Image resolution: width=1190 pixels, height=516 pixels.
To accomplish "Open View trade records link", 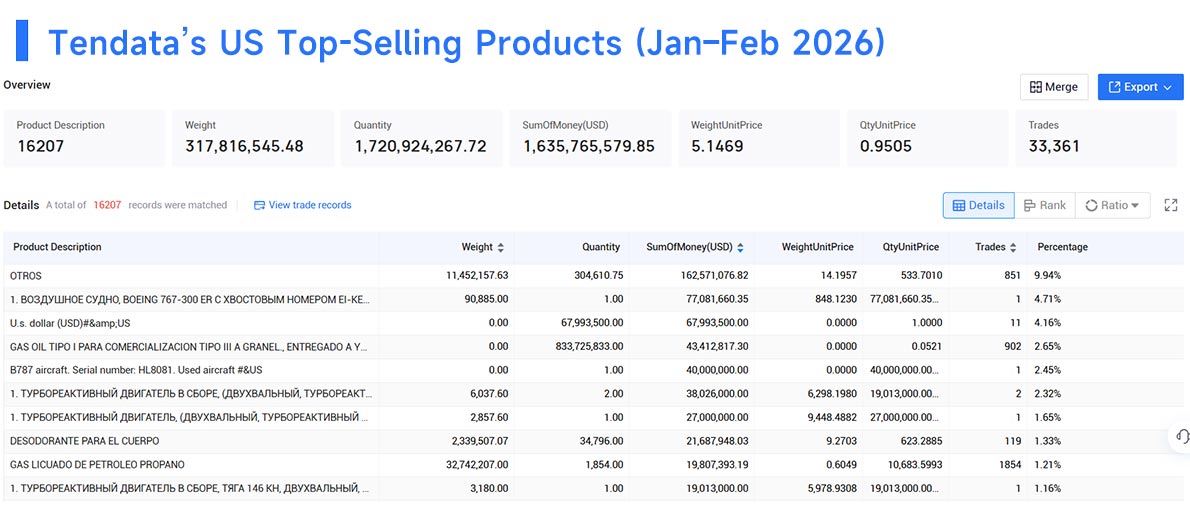I will (x=310, y=205).
